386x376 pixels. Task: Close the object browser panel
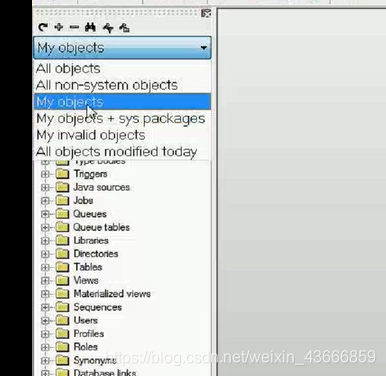[x=206, y=13]
